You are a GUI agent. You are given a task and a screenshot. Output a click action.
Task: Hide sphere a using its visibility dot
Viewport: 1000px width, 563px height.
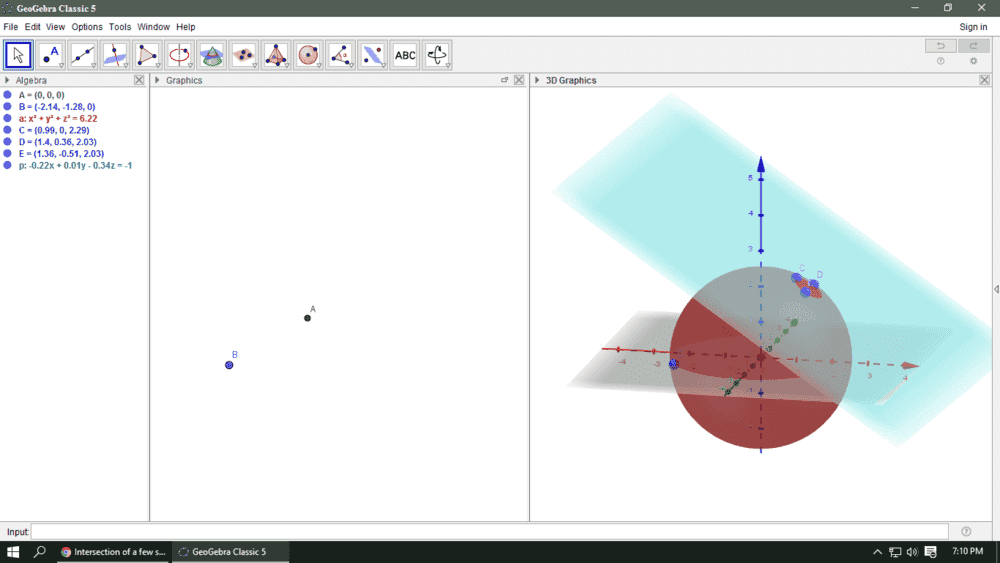click(x=8, y=118)
